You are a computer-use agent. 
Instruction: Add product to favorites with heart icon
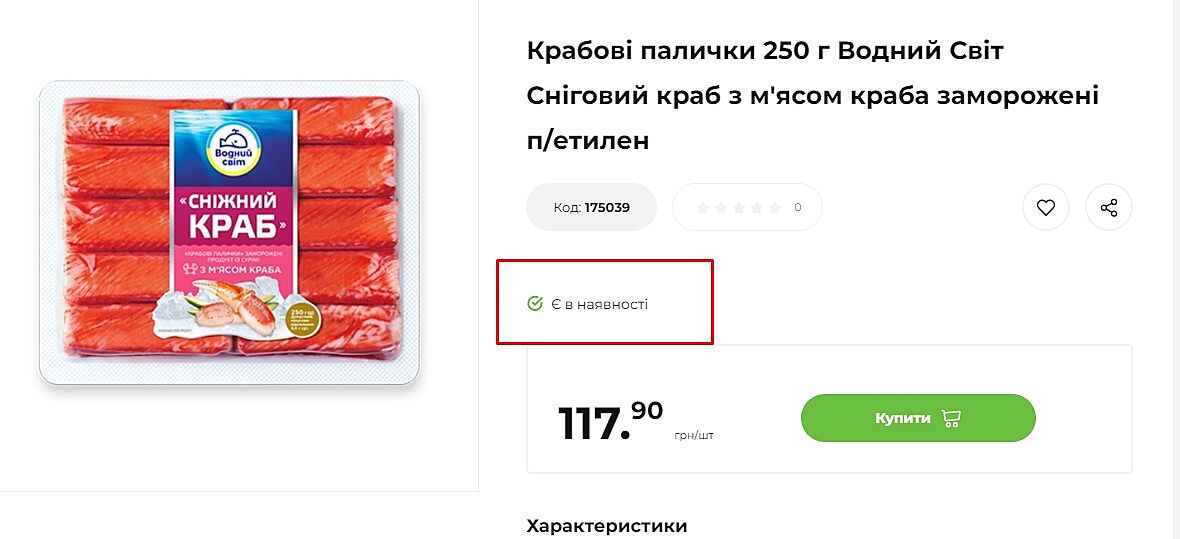(x=1045, y=208)
